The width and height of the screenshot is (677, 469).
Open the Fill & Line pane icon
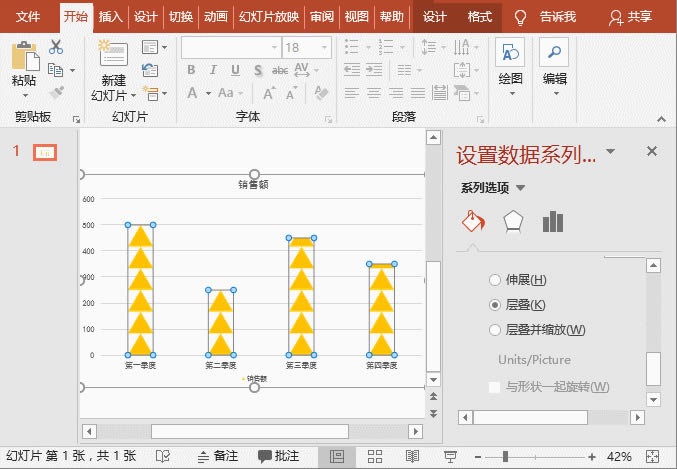click(x=473, y=221)
